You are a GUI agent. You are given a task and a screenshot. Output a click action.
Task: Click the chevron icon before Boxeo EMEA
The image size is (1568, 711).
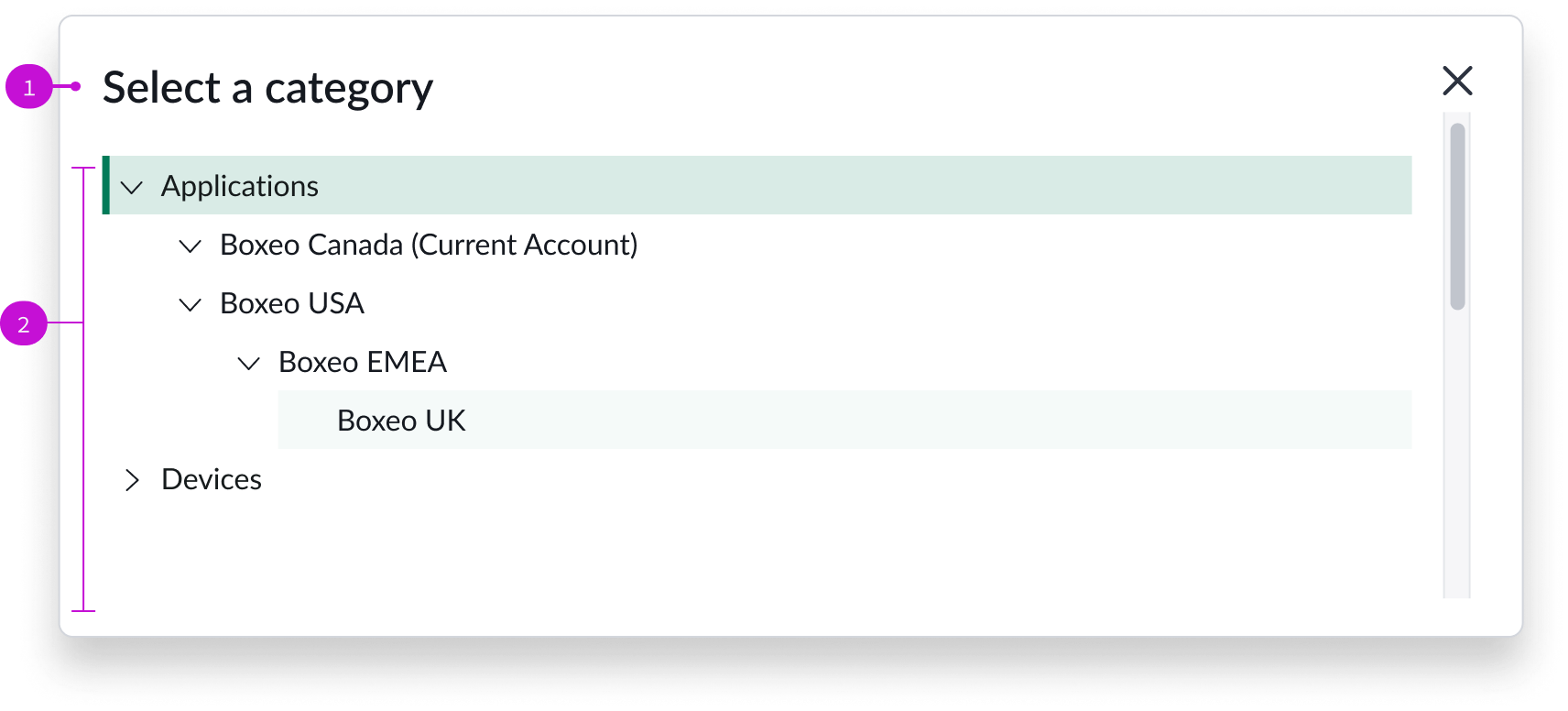point(248,363)
